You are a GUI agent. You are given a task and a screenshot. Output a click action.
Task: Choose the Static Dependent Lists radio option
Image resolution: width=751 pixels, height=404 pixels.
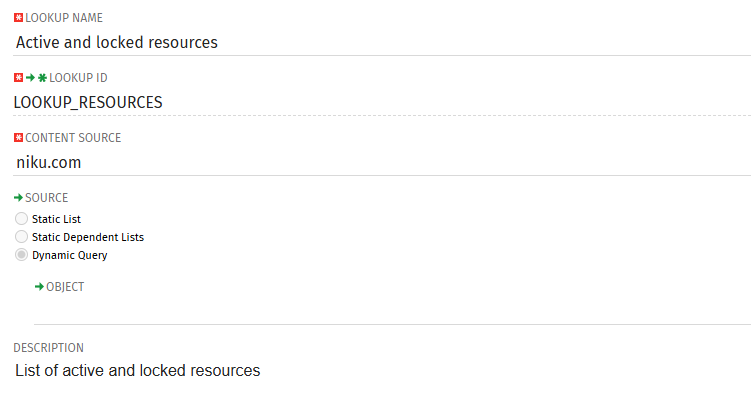click(x=21, y=237)
